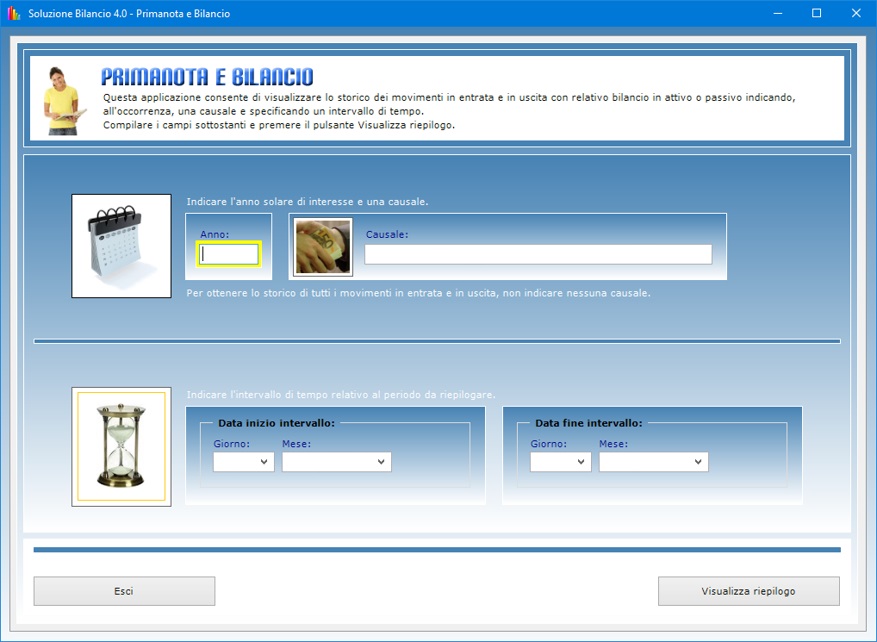Open the Giorno dropdown for Data inizio intervallo
The image size is (877, 642).
tap(243, 462)
